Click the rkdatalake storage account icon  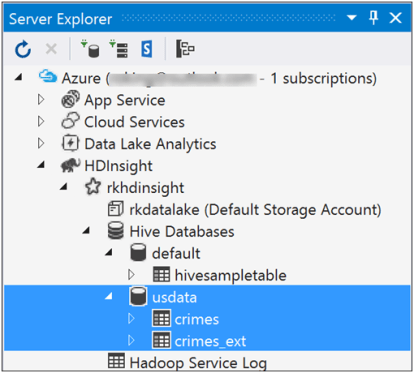click(116, 209)
